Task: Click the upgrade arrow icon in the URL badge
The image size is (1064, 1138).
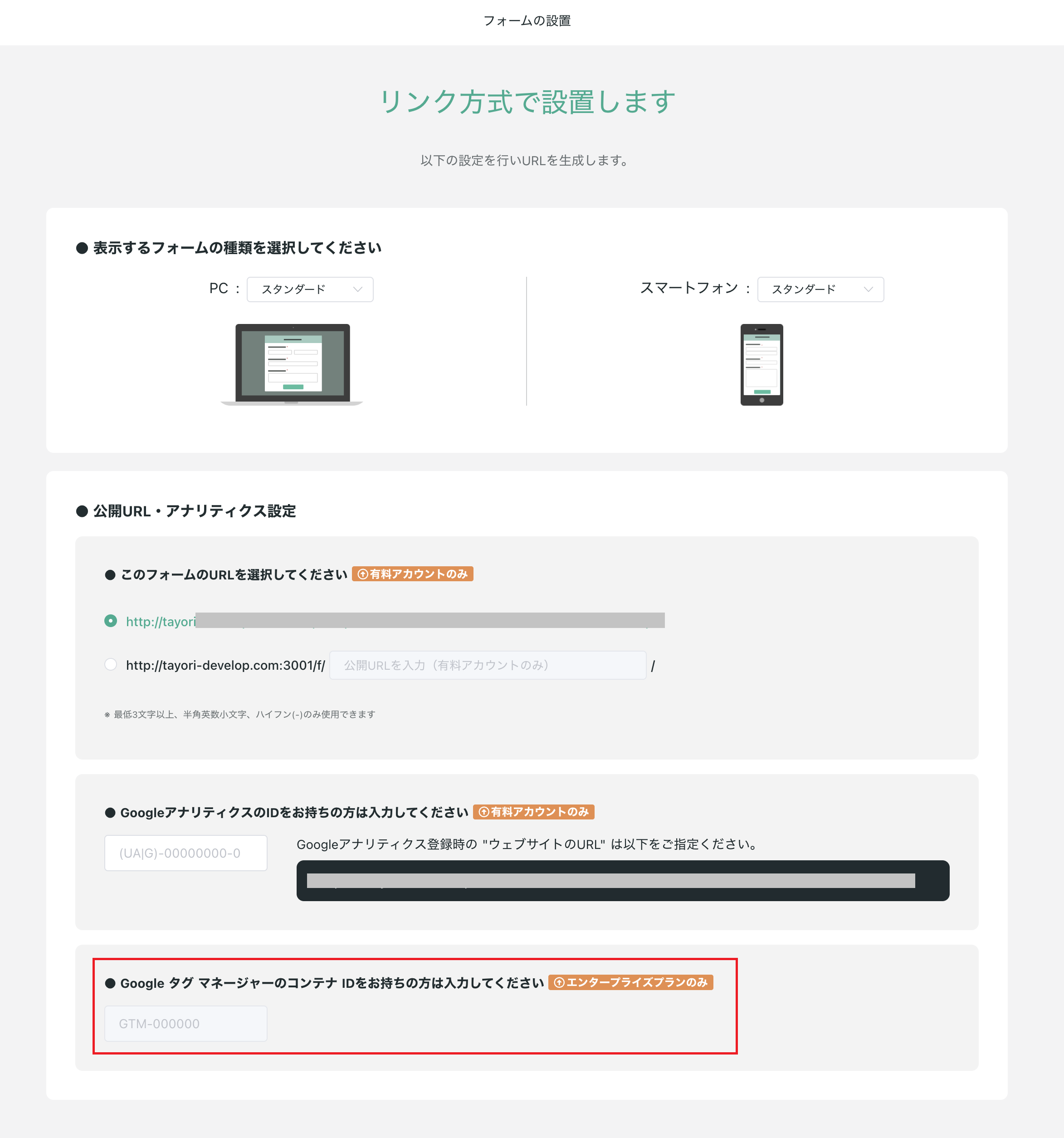Action: pyautogui.click(x=362, y=574)
